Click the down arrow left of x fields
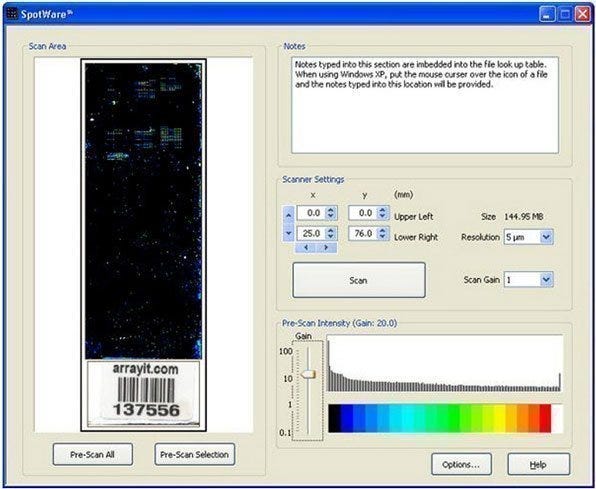596x489 pixels. pos(288,233)
